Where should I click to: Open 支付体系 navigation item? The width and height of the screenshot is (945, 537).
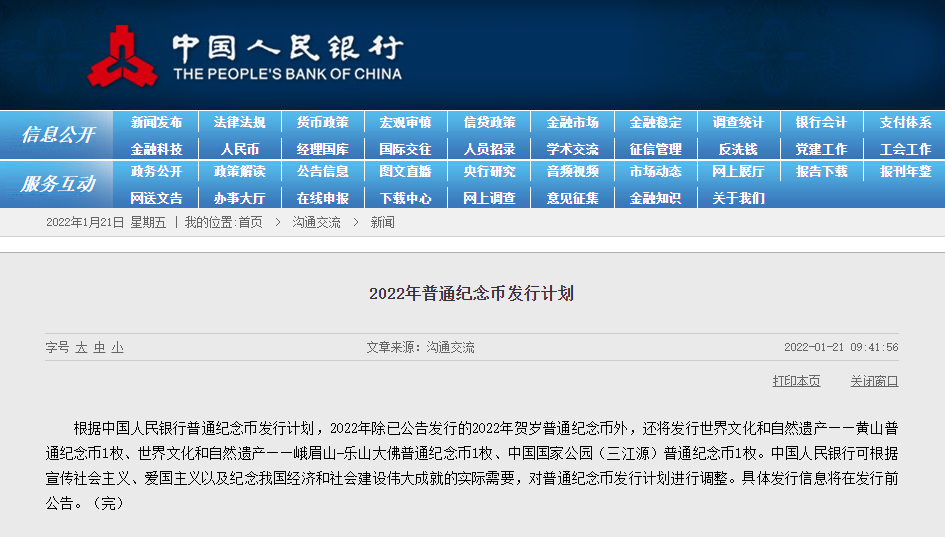click(905, 122)
